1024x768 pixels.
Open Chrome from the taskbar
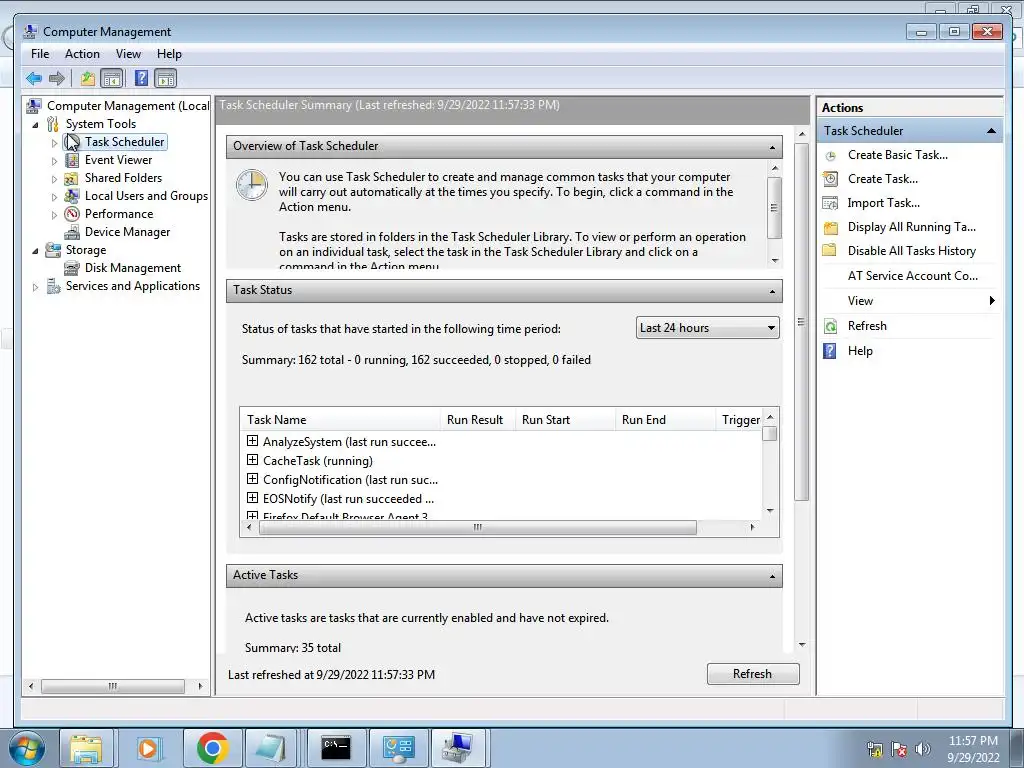[212, 748]
